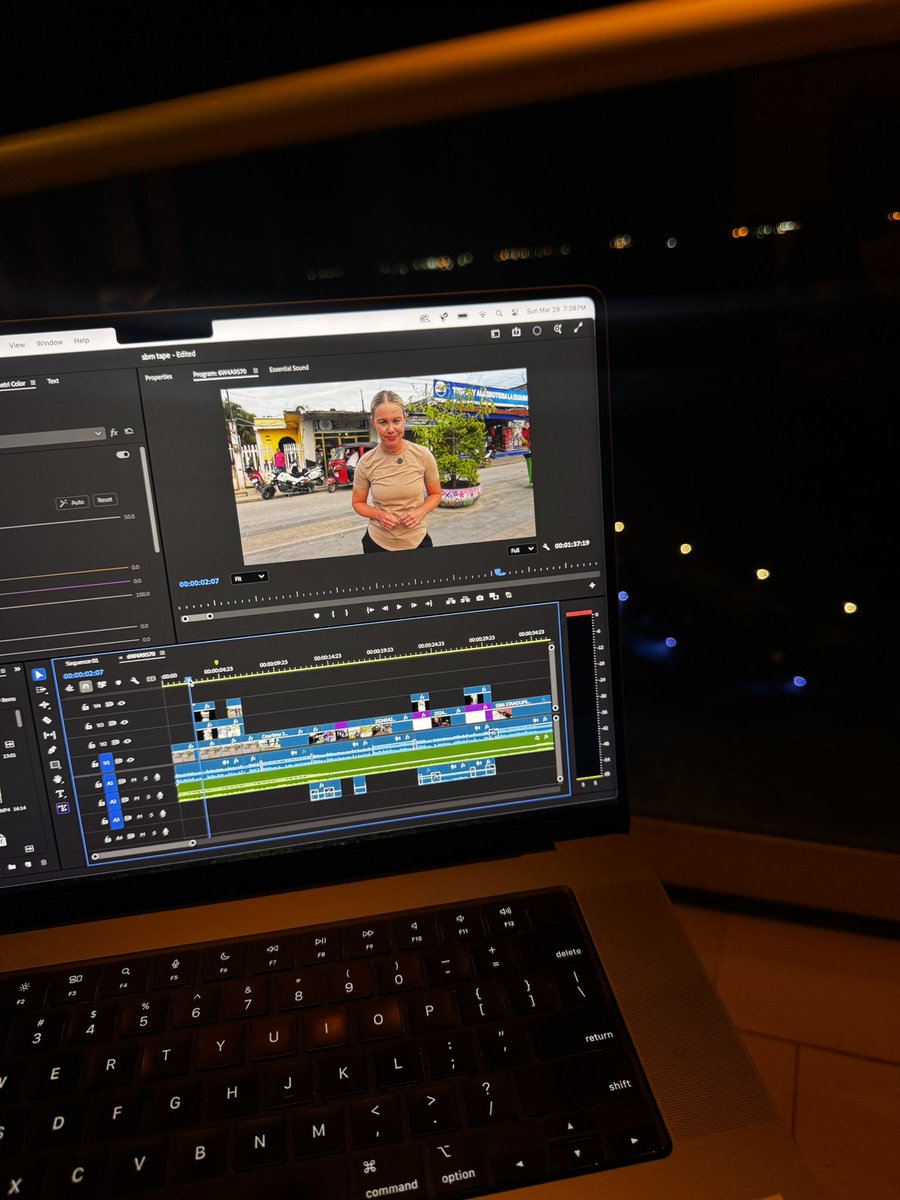Toggle V3 track output eye

124,722
